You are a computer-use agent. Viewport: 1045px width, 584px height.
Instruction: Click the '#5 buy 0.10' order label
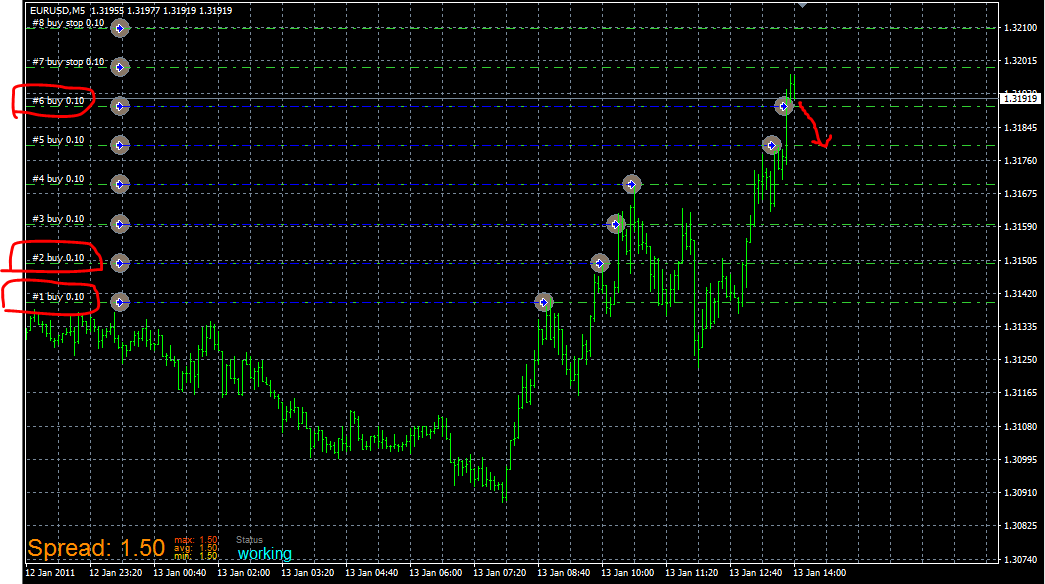58,140
